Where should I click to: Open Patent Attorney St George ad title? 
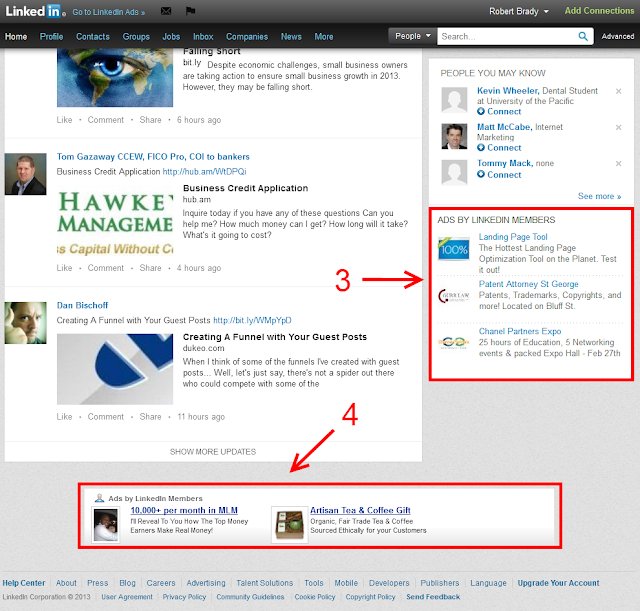(529, 284)
